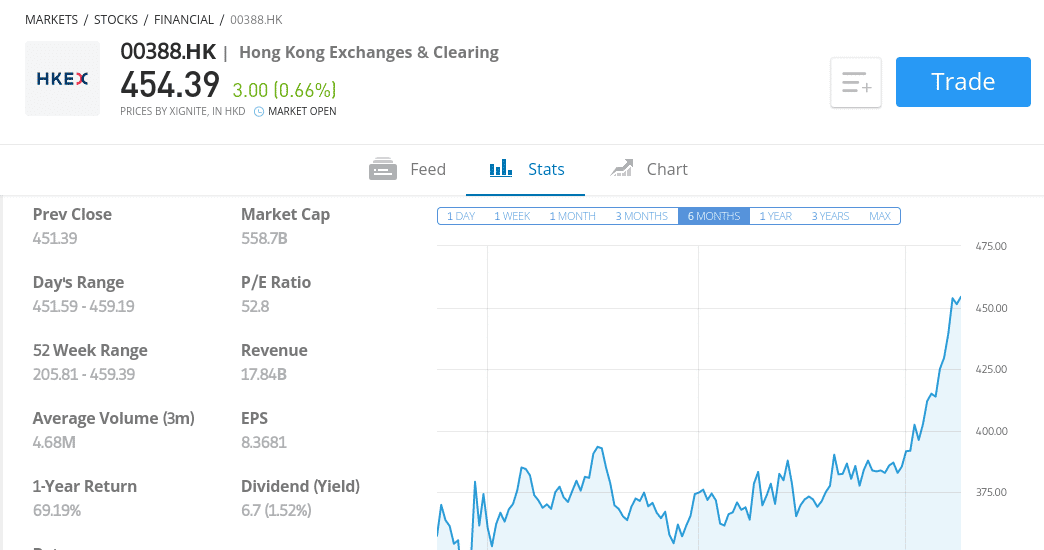The image size is (1044, 550).
Task: Go to MARKETS breadcrumb link
Action: point(51,20)
